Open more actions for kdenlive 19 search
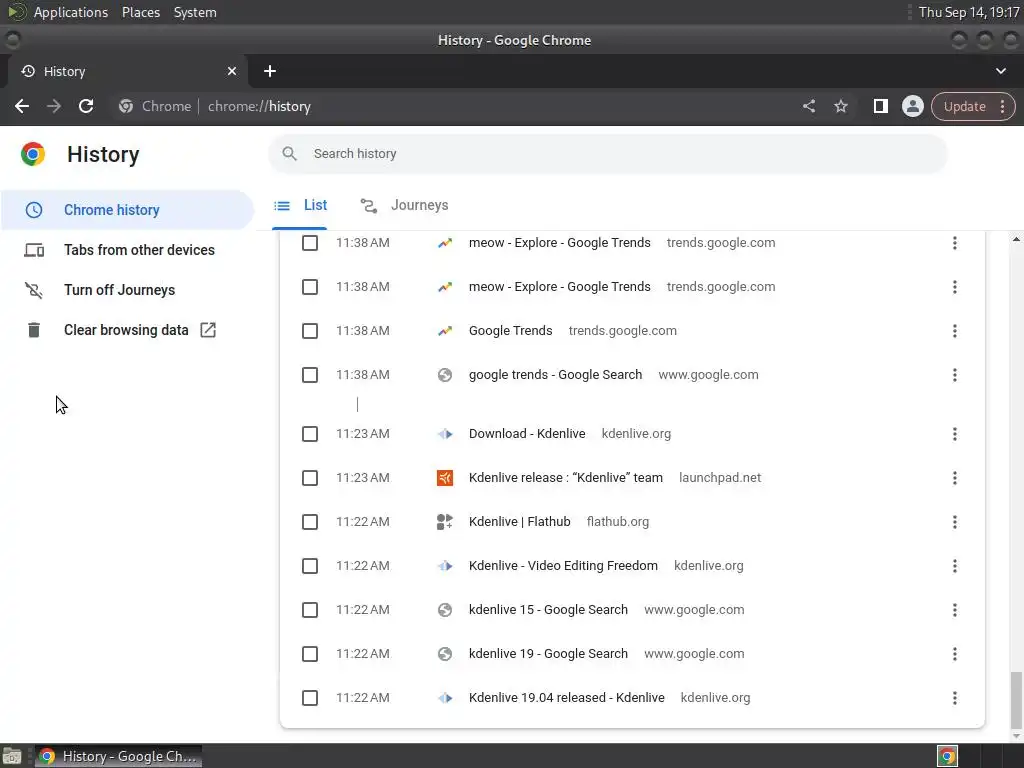This screenshot has height=768, width=1024. (954, 654)
